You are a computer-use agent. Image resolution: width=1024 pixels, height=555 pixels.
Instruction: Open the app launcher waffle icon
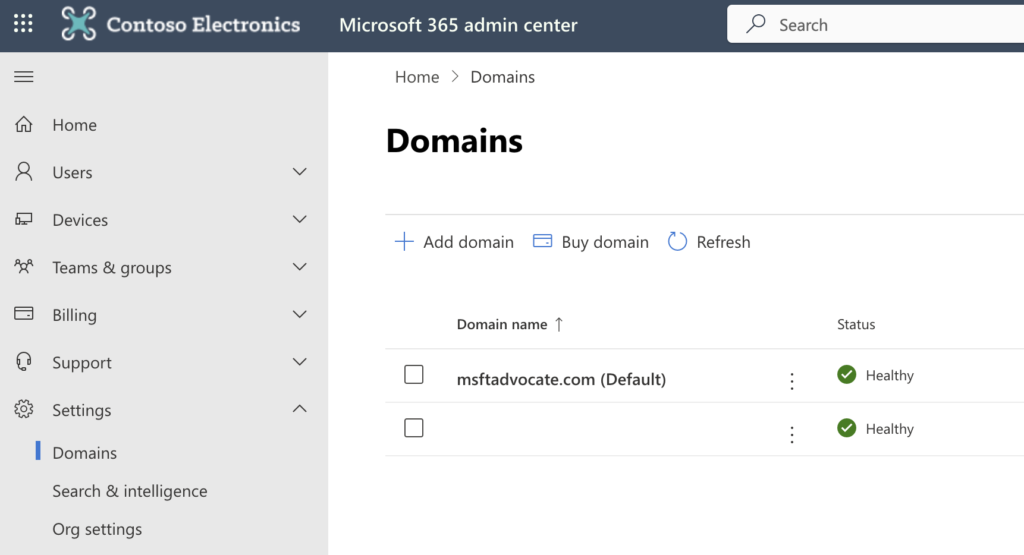(x=22, y=24)
